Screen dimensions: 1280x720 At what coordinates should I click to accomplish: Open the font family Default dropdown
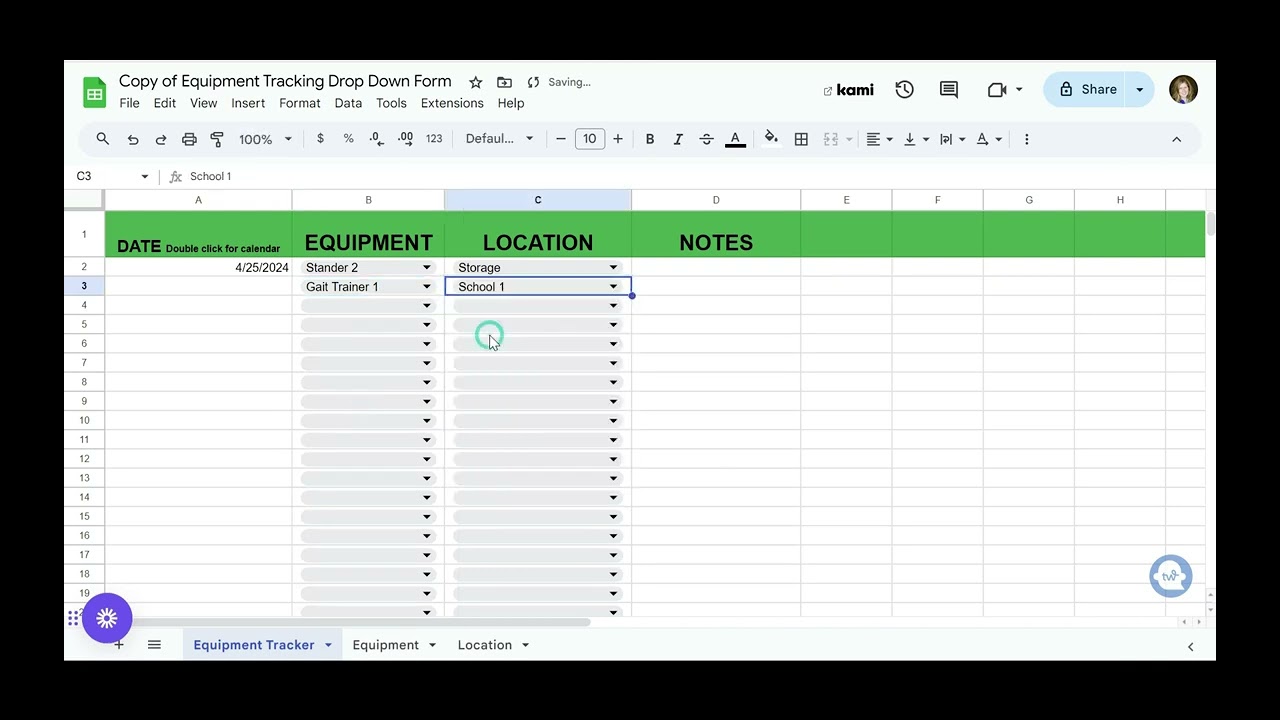click(499, 139)
